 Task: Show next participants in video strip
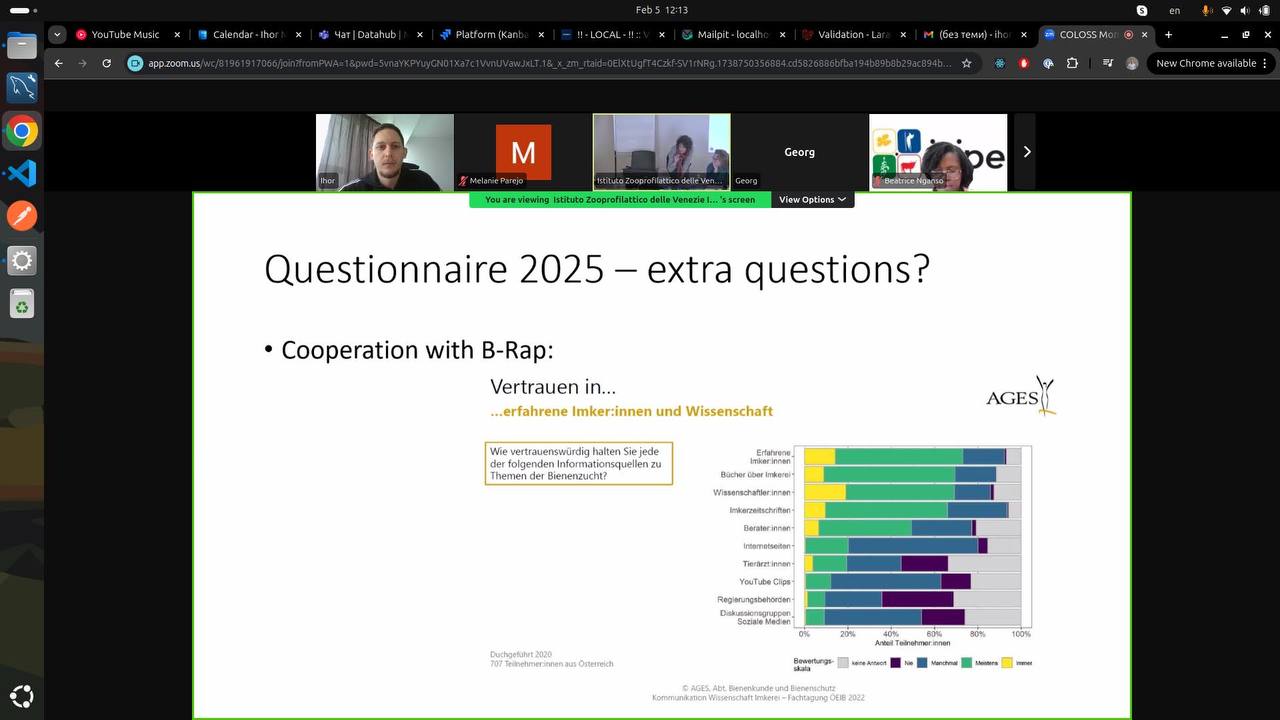click(x=1025, y=152)
